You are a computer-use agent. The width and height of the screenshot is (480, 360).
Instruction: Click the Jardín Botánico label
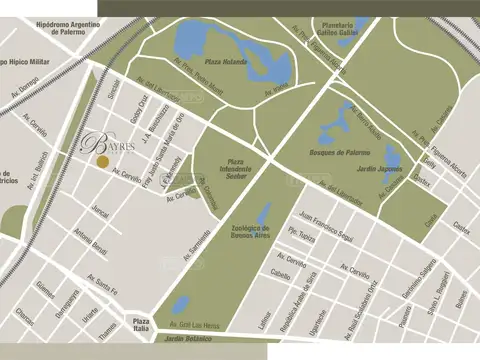[x=188, y=339]
